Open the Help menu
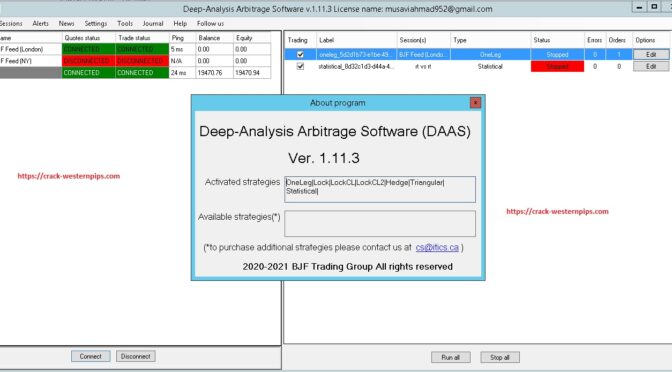The height and width of the screenshot is (372, 672). (180, 24)
